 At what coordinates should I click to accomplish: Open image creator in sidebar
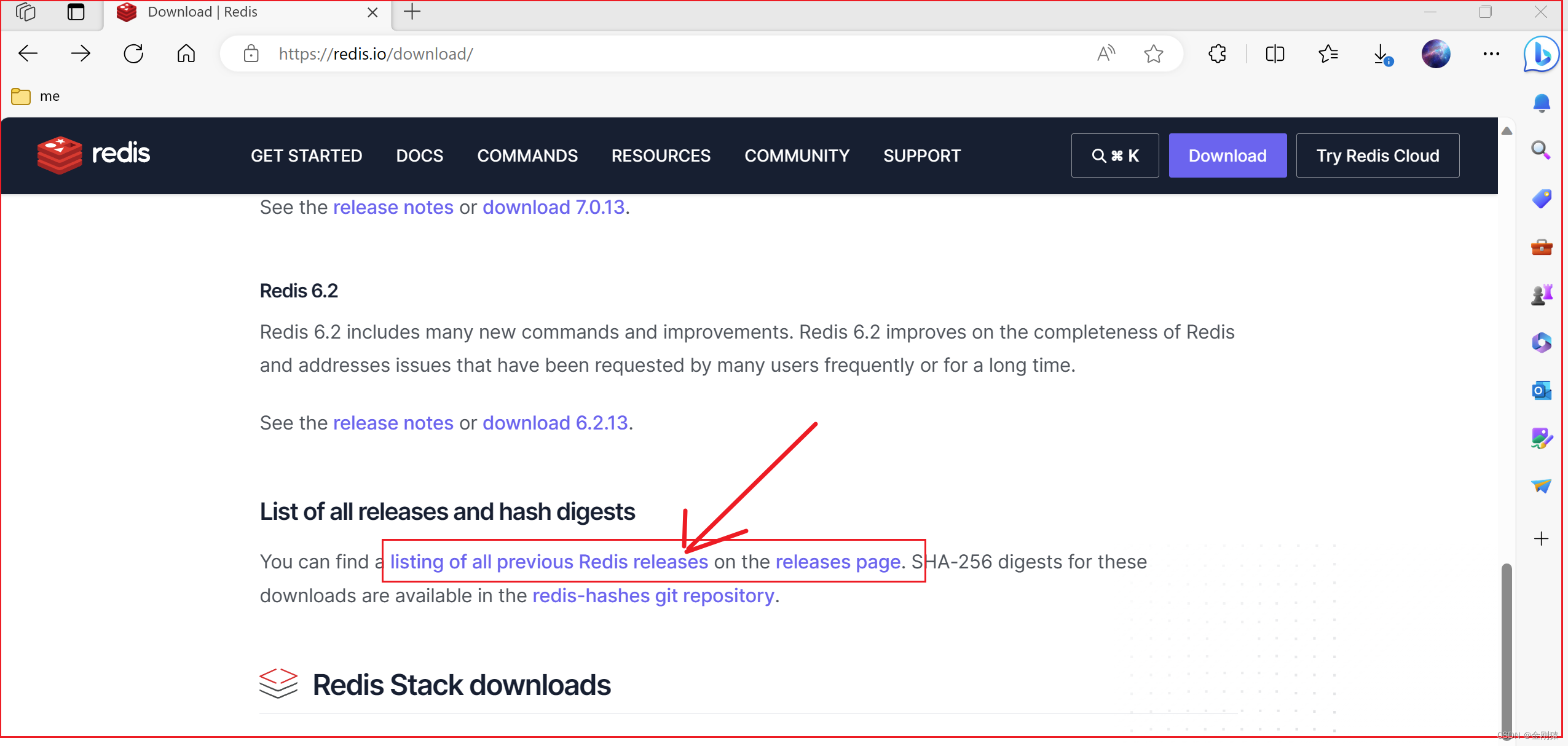pos(1542,438)
